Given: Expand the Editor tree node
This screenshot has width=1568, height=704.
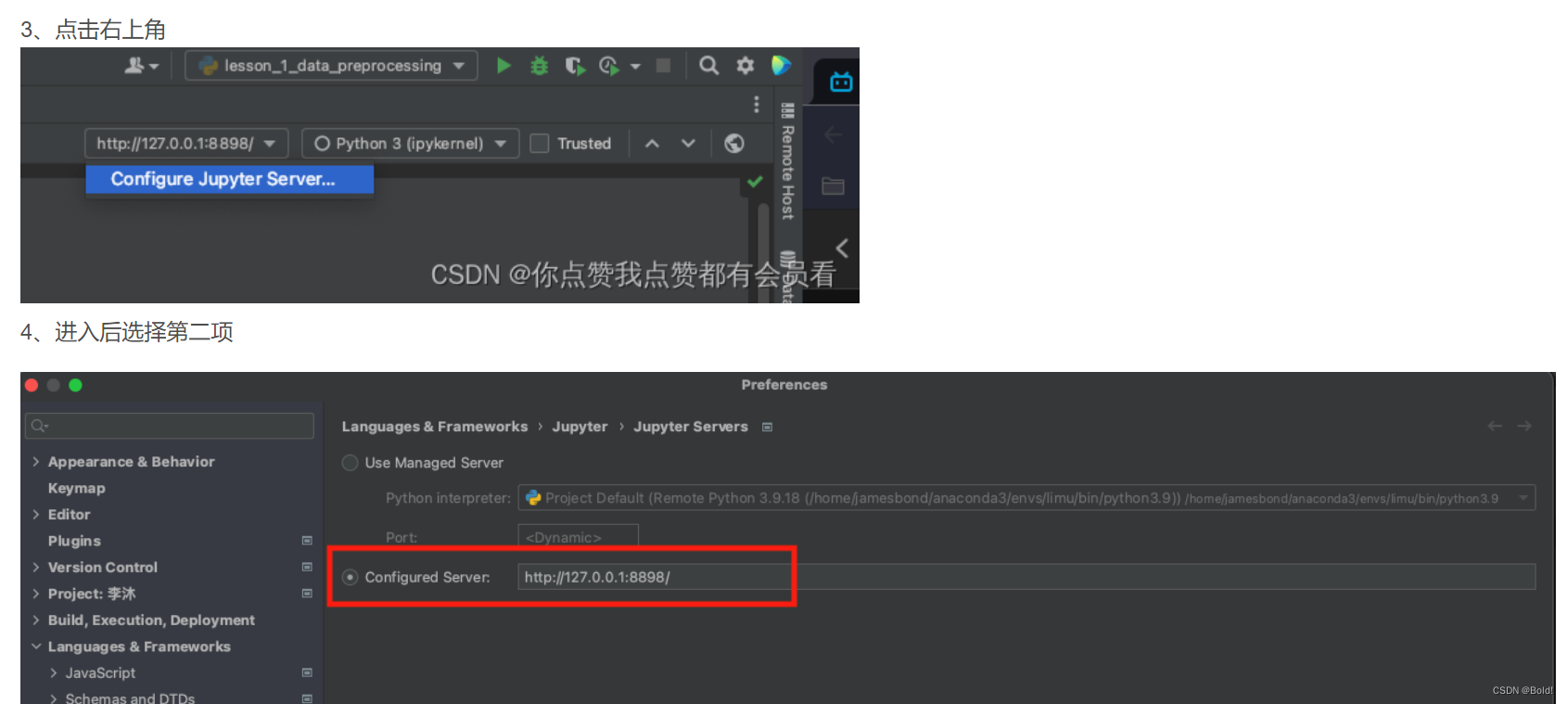Looking at the screenshot, I should (36, 515).
